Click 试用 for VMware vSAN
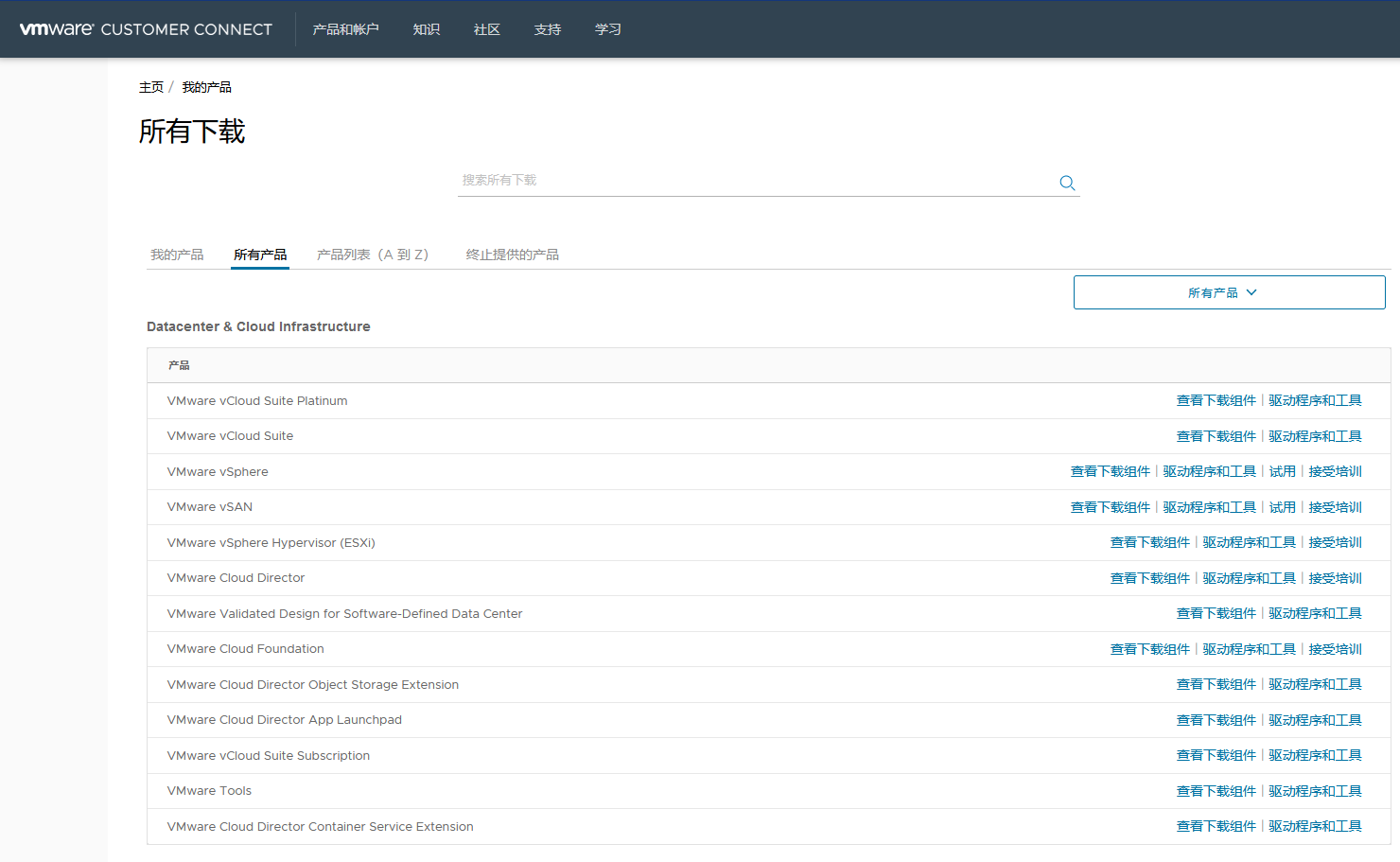 point(1282,507)
